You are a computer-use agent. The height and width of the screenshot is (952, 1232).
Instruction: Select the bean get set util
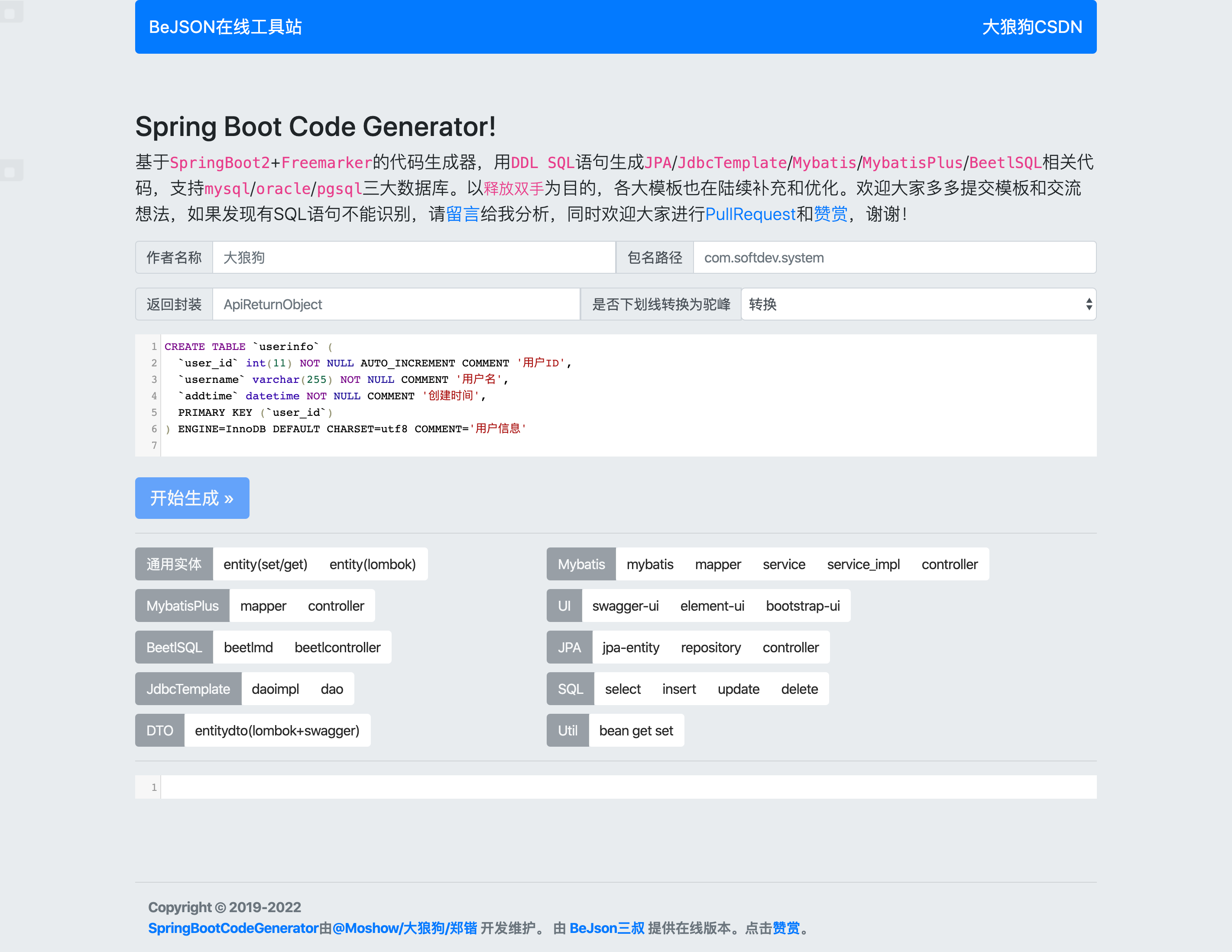[x=636, y=731]
